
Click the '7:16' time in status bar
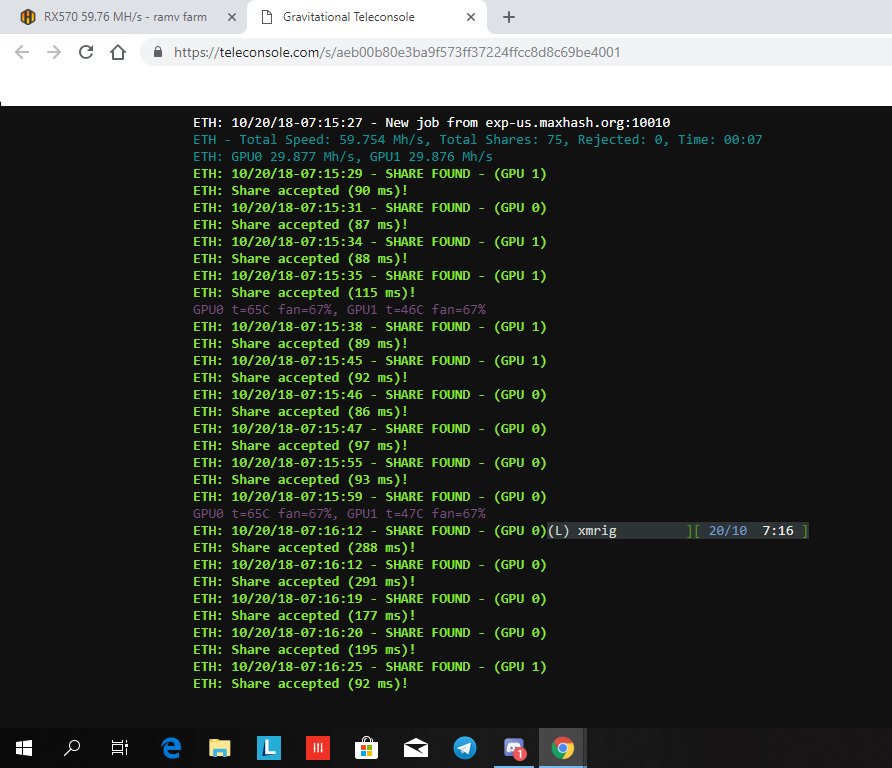pyautogui.click(x=778, y=531)
